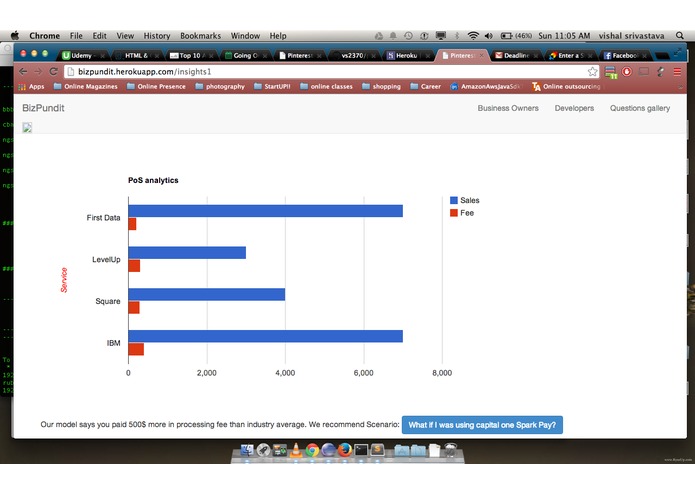Open the Help menu

(278, 35)
